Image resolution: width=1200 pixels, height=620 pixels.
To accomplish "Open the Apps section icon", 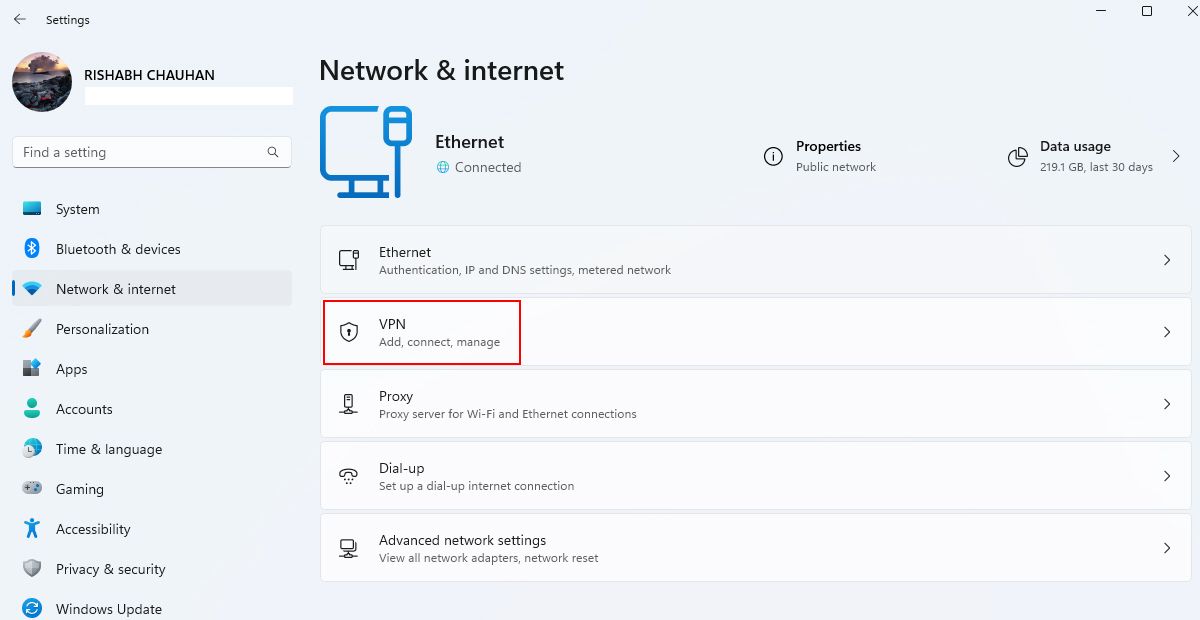I will click(32, 369).
